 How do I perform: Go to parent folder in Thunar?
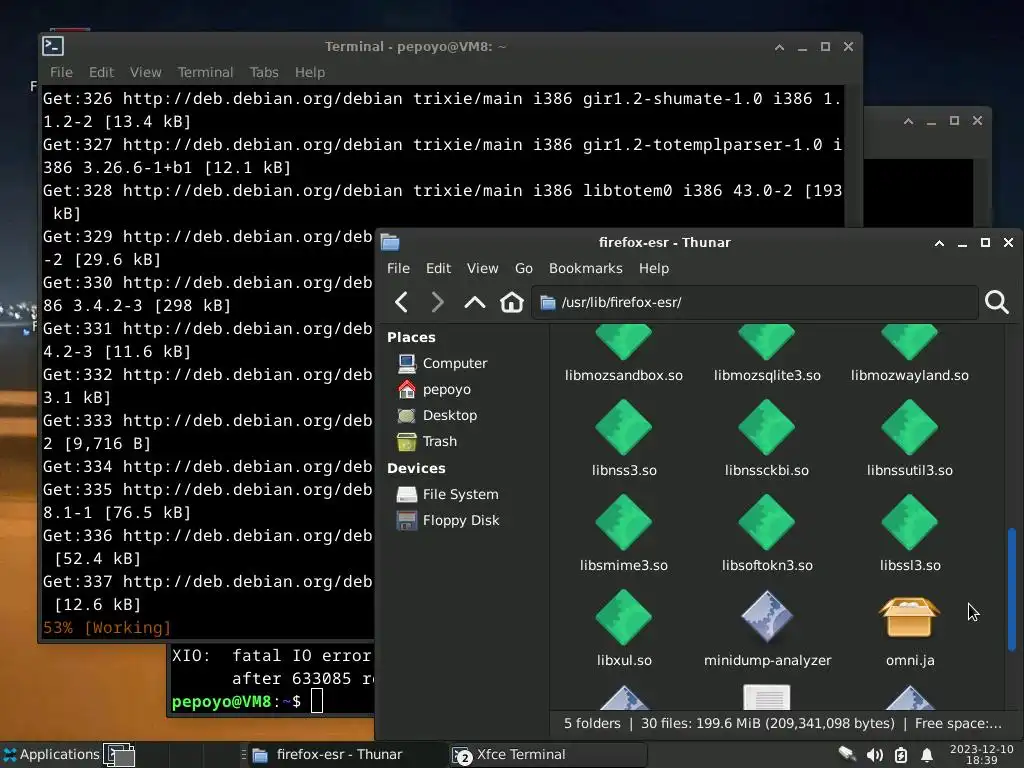click(x=475, y=302)
